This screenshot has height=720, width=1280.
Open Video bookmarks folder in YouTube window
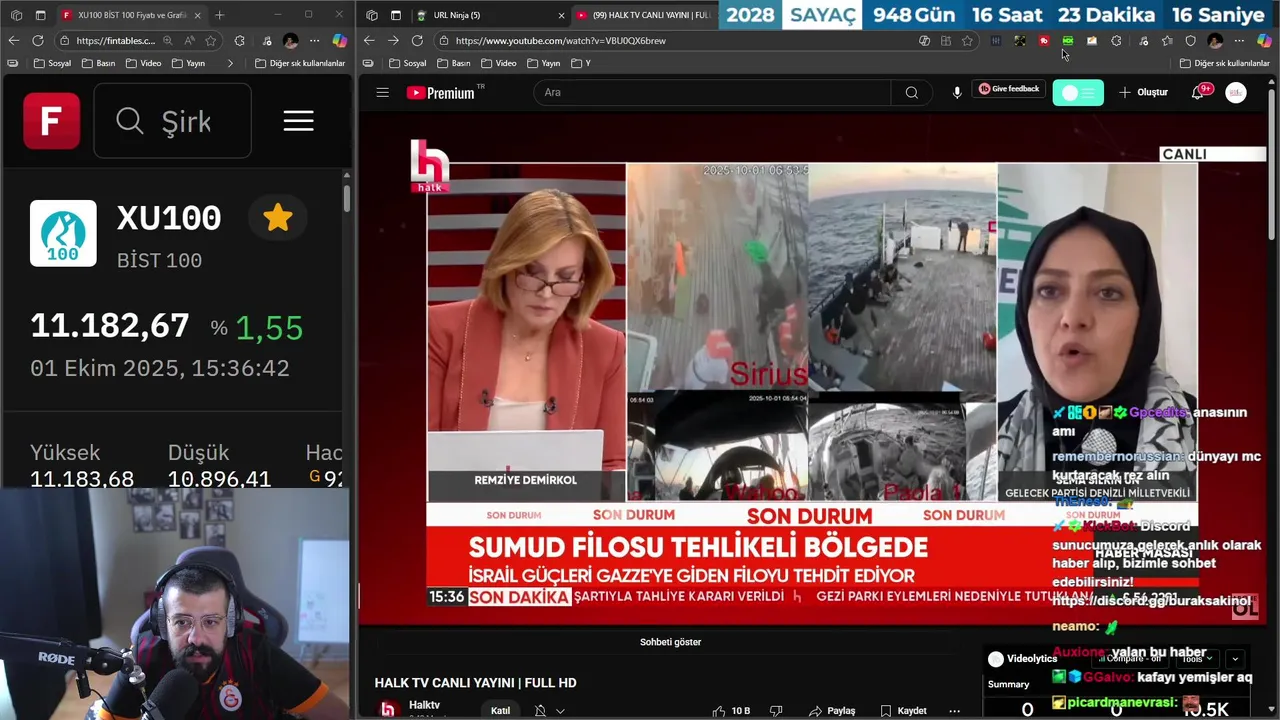point(498,63)
